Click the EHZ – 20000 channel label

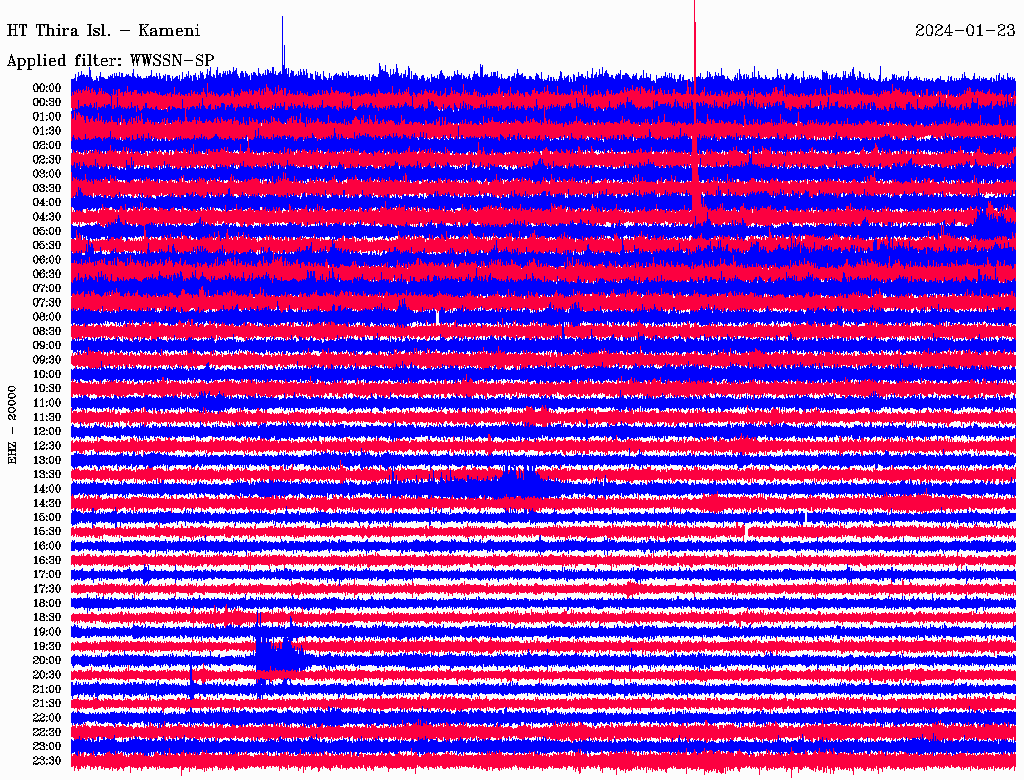tap(12, 425)
